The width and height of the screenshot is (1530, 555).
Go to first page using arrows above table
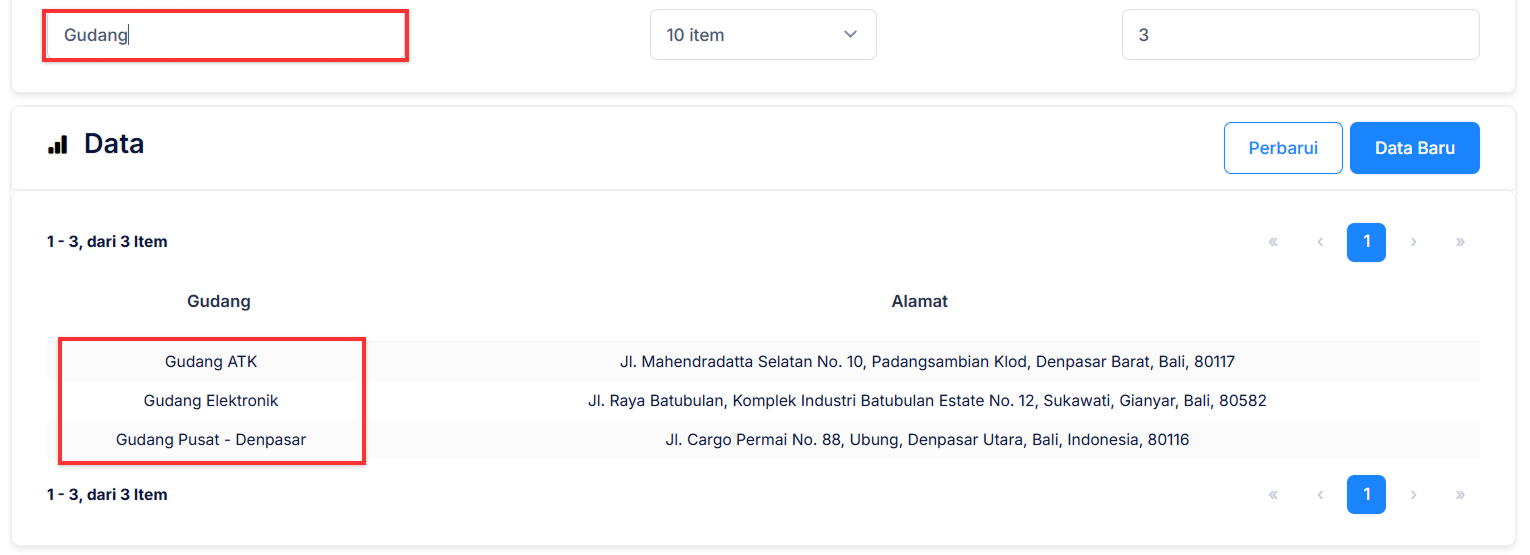[x=1273, y=242]
